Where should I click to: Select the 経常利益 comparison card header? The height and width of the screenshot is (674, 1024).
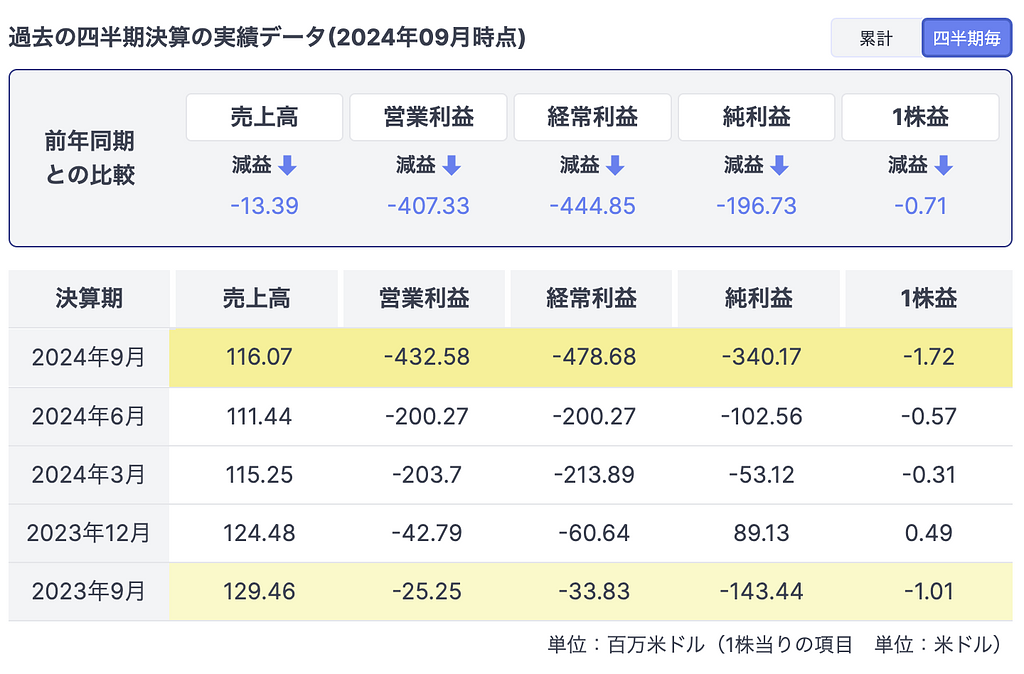click(x=592, y=118)
